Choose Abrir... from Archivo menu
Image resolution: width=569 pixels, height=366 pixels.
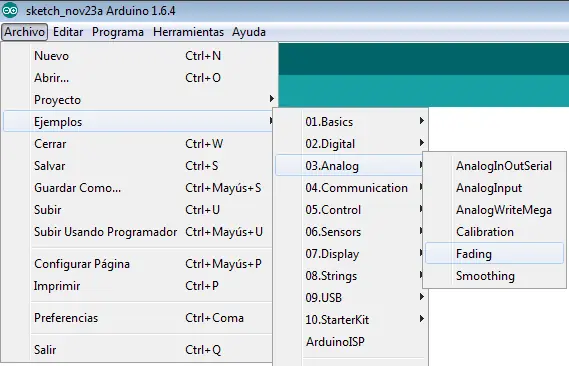click(138, 78)
